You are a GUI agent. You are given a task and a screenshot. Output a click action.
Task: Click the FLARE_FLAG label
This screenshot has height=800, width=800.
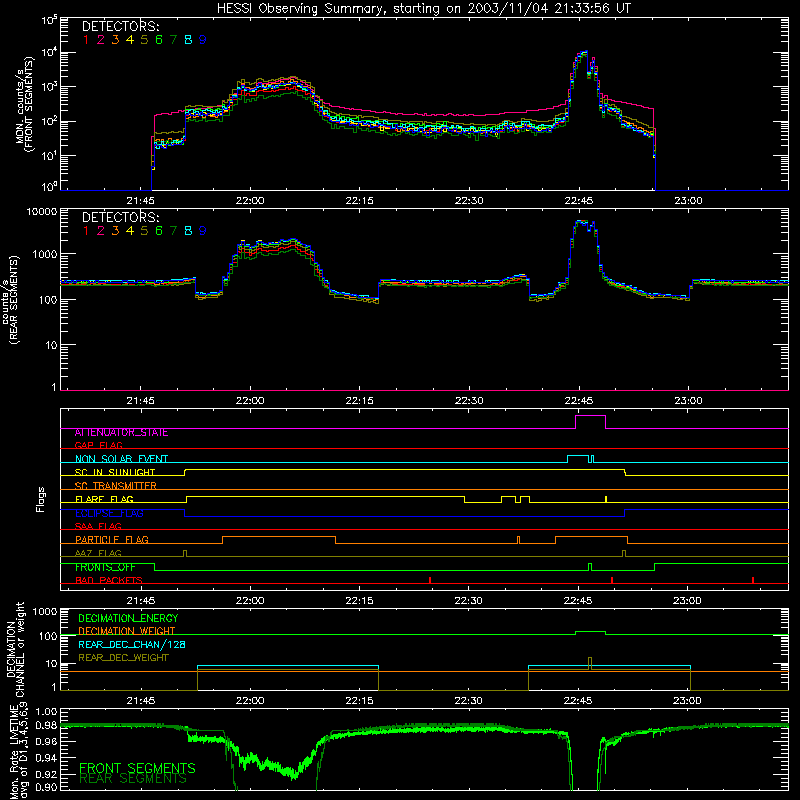click(x=104, y=499)
